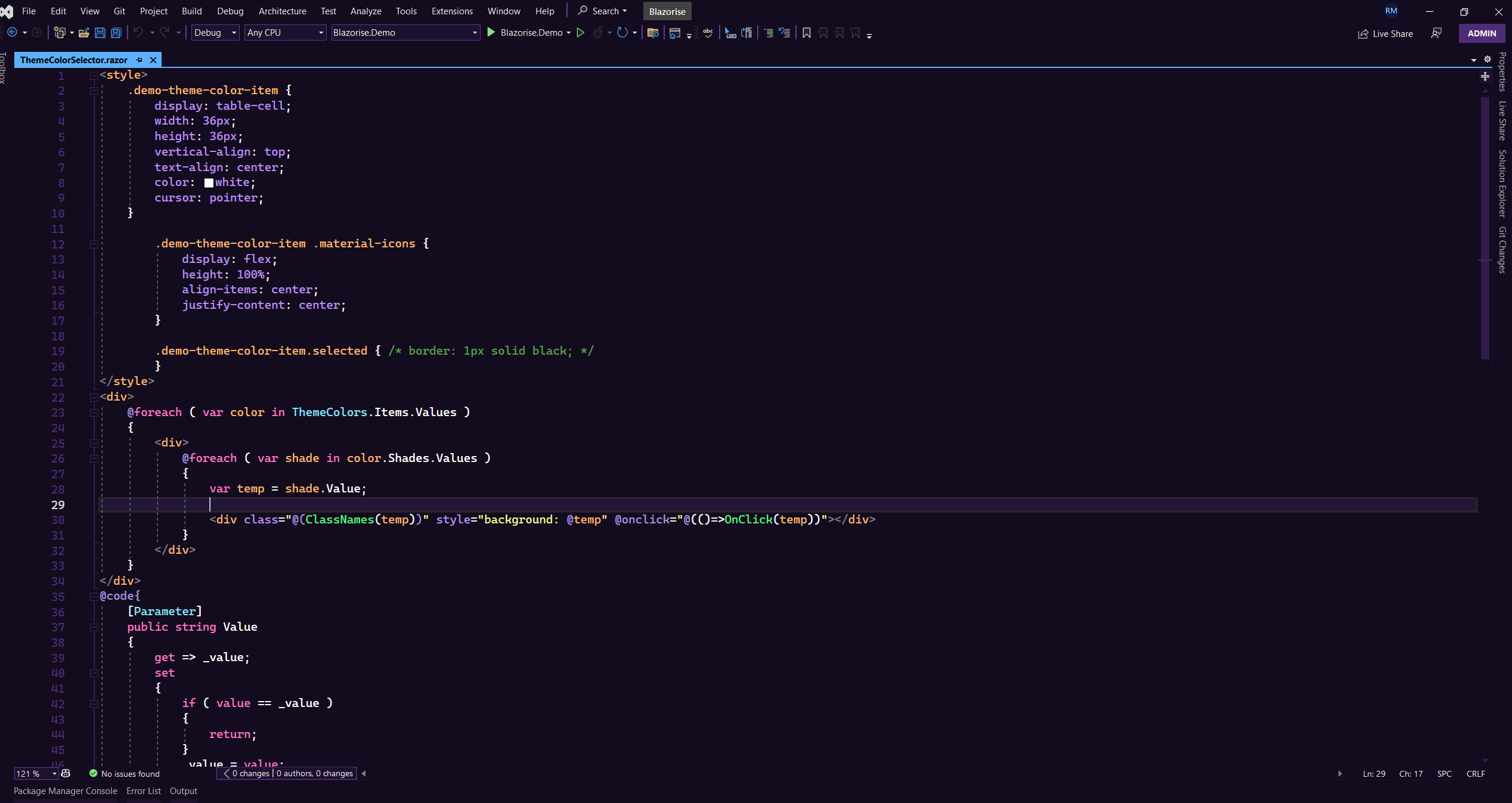
Task: Open the Analyze menu
Action: pos(365,11)
